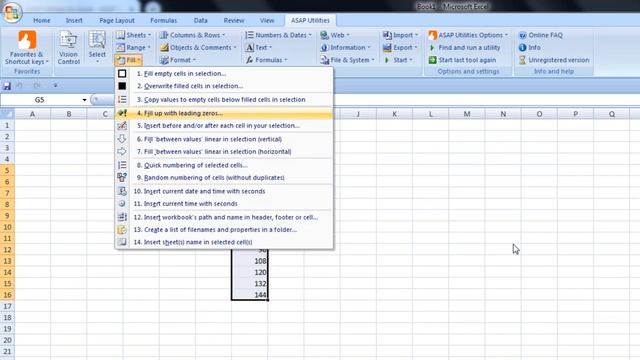Choose '9. Random numbering of cells' entry
The image size is (640, 360).
[224, 178]
